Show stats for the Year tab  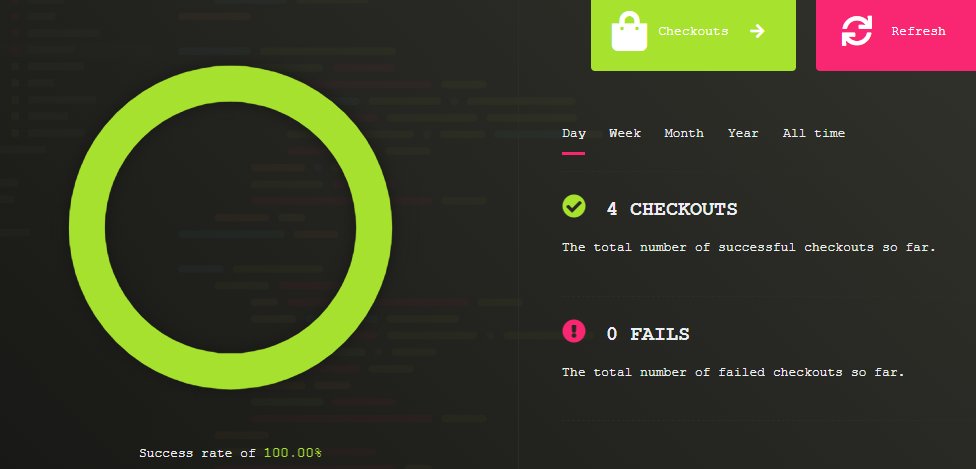click(x=743, y=133)
